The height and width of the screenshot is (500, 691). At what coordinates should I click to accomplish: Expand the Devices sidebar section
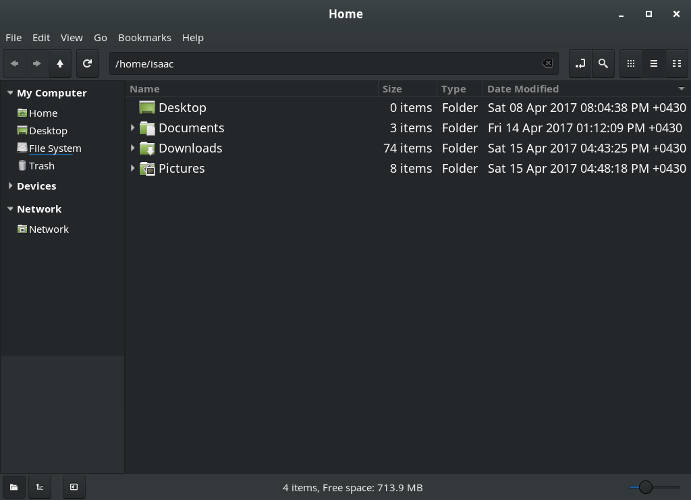click(10, 186)
